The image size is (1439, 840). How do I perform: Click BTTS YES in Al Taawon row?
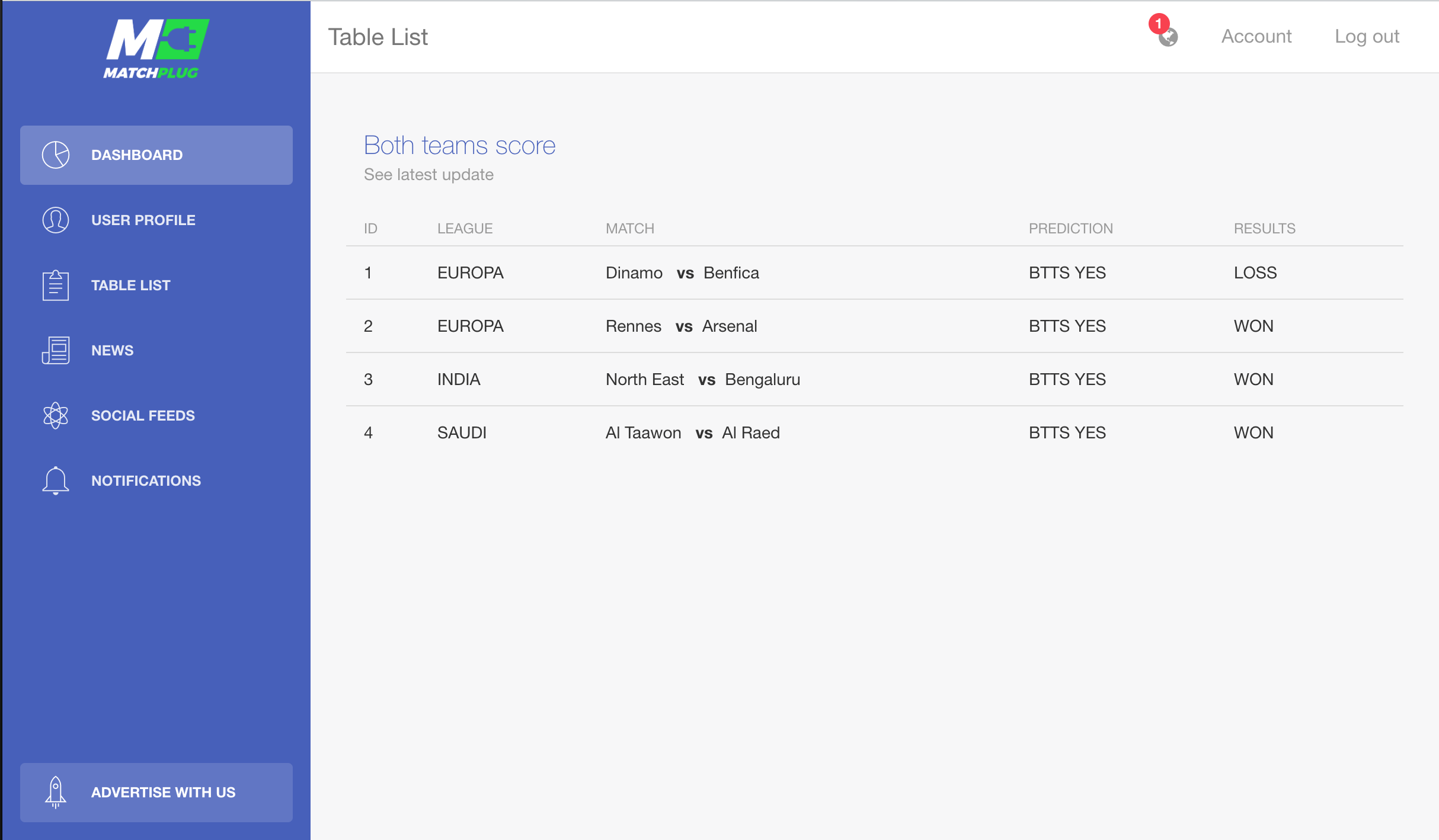click(1067, 433)
